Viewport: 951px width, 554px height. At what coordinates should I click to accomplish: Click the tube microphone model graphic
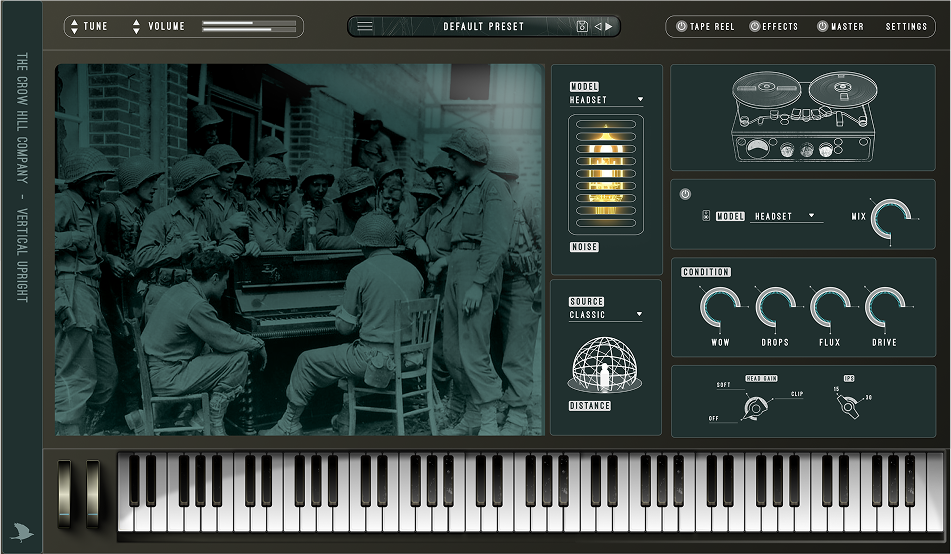(605, 174)
